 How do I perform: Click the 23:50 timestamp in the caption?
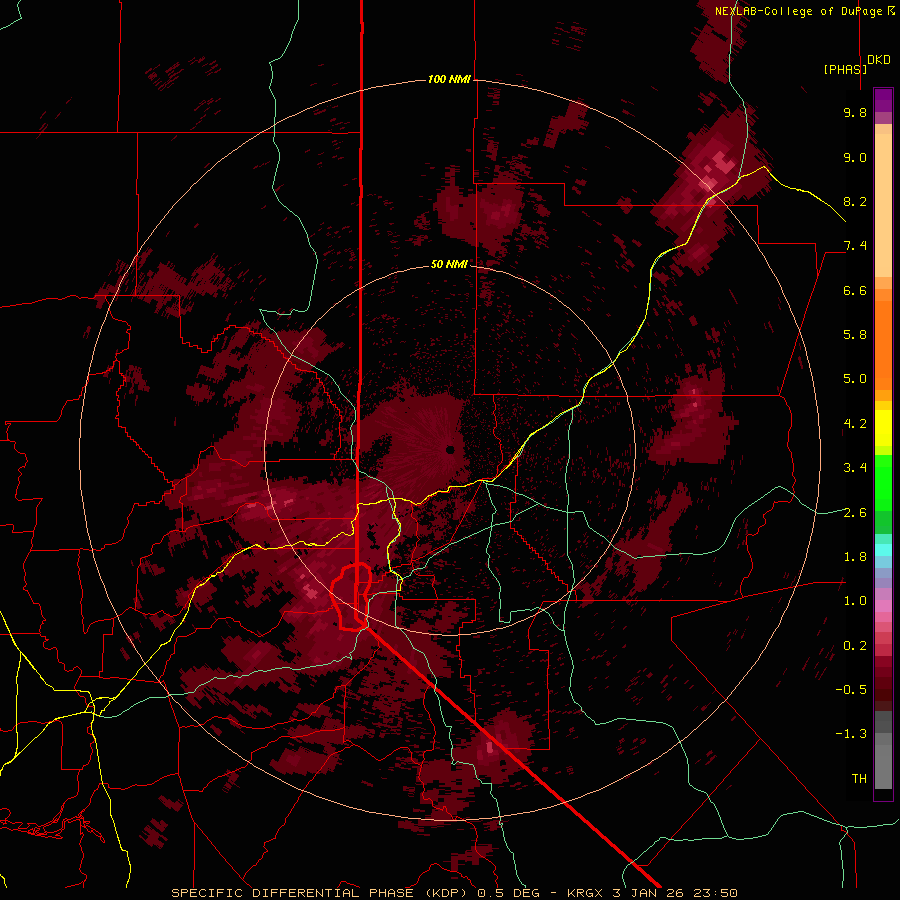pyautogui.click(x=717, y=893)
